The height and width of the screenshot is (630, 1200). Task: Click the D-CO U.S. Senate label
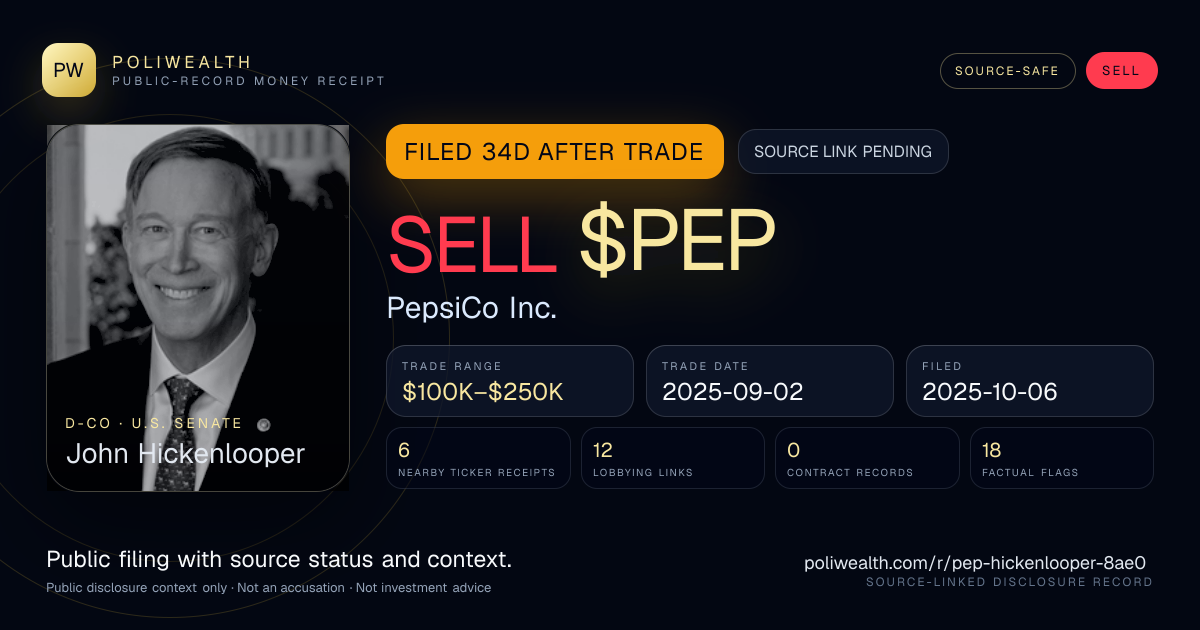tap(154, 424)
